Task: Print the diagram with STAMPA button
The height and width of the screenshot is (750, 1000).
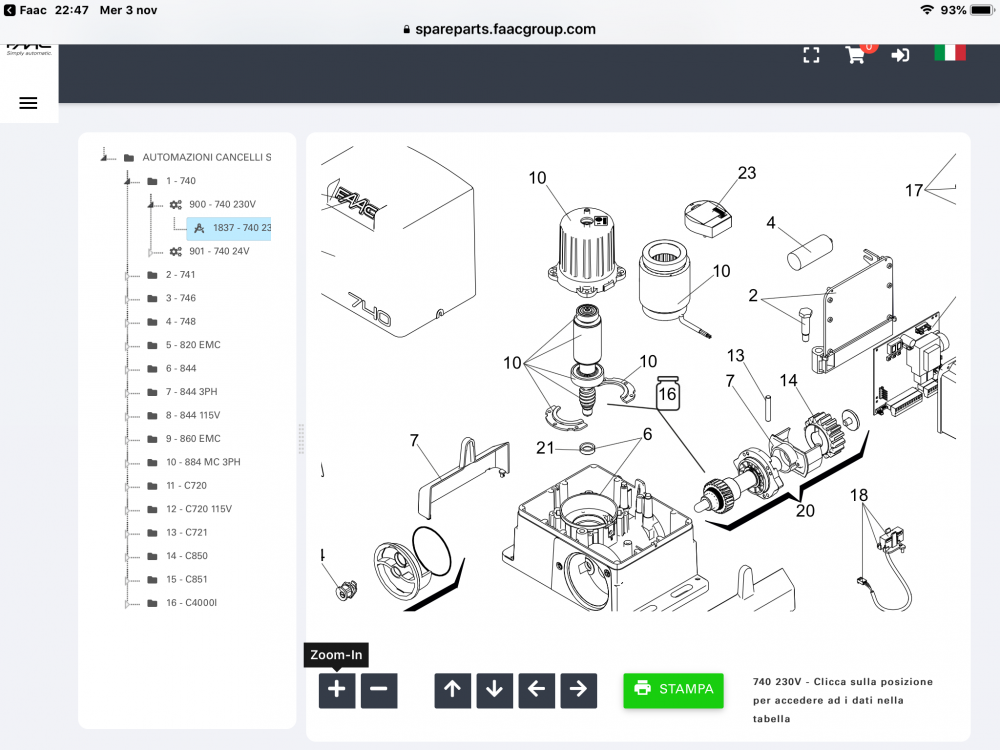Action: coord(673,689)
